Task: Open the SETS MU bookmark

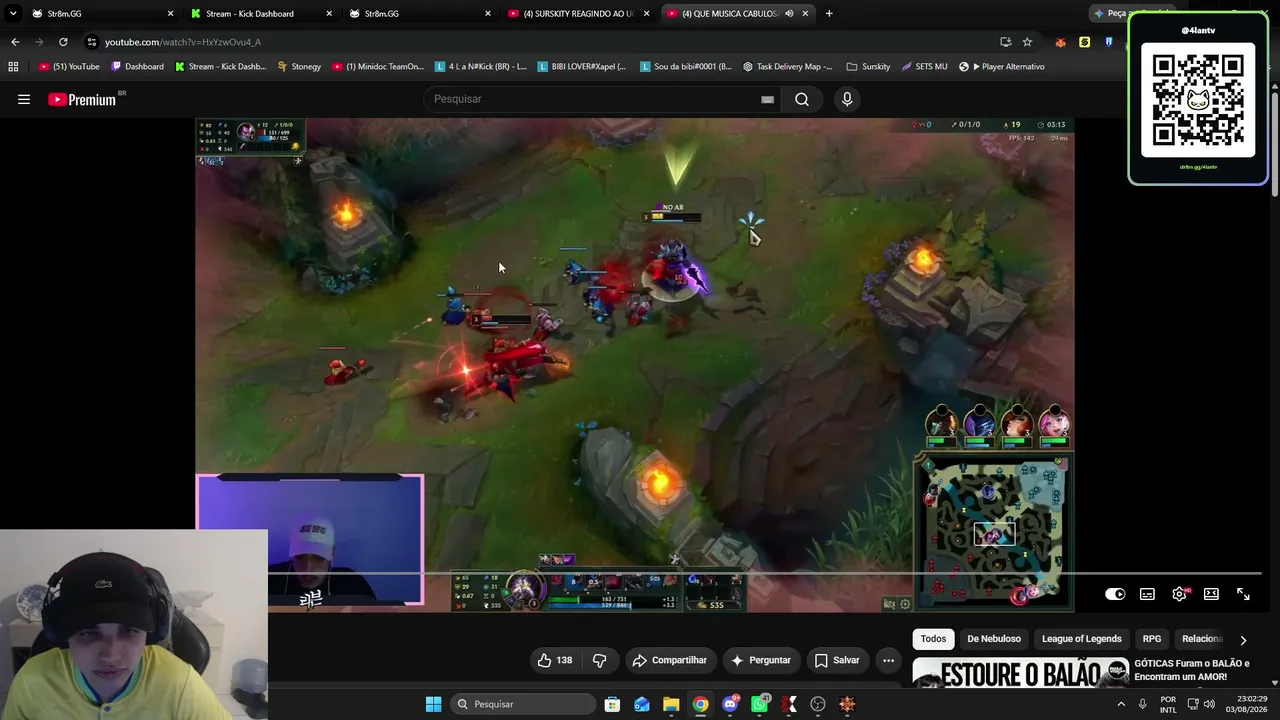Action: [924, 67]
